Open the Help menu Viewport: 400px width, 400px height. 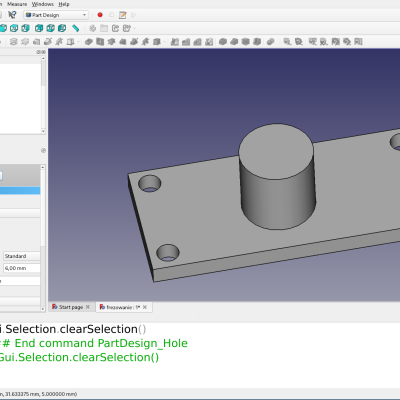click(64, 4)
